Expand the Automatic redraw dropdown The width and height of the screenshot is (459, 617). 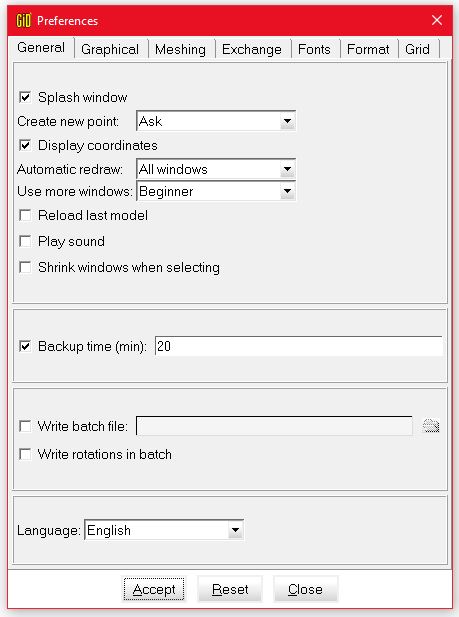(x=216, y=169)
